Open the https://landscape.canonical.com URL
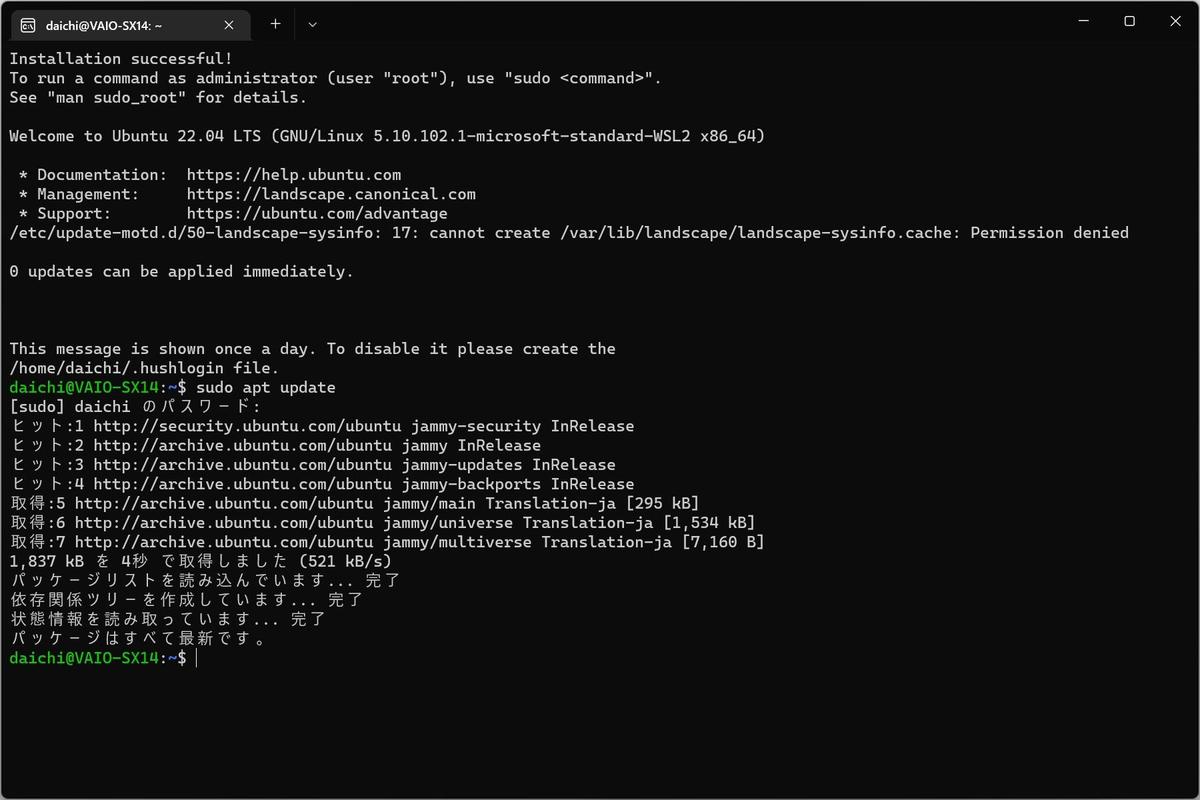1200x800 pixels. (x=331, y=194)
